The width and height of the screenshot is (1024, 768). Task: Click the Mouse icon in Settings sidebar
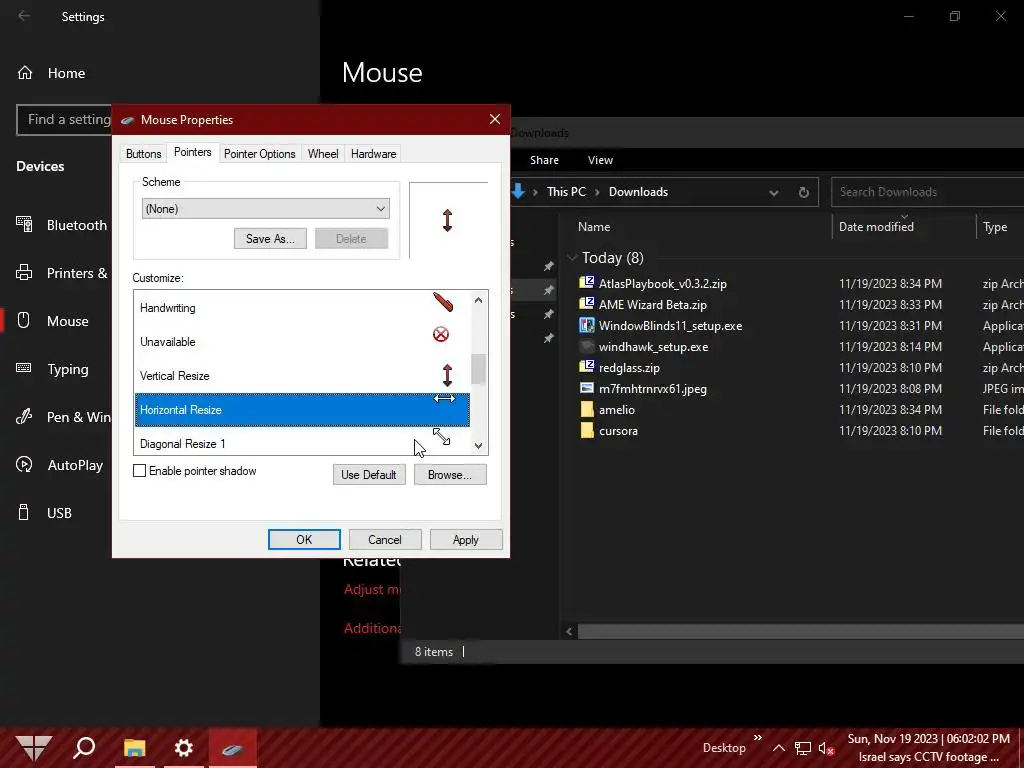(x=24, y=321)
